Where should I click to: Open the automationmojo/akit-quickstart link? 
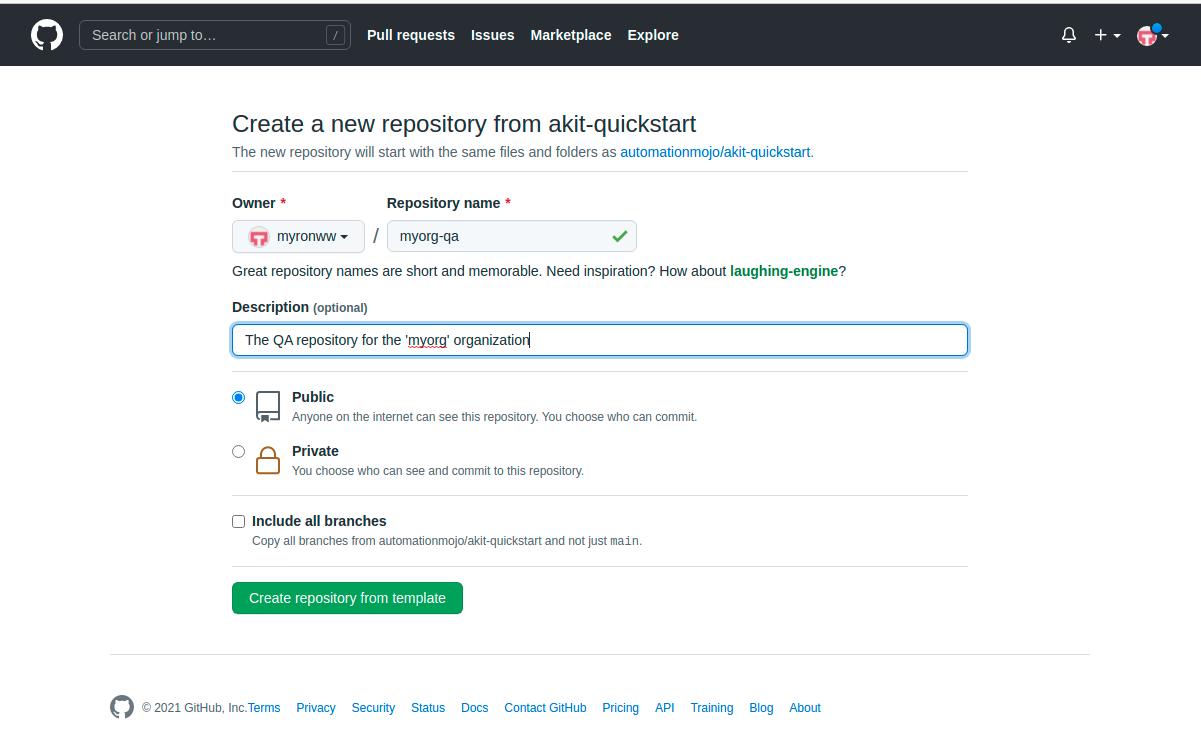715,152
